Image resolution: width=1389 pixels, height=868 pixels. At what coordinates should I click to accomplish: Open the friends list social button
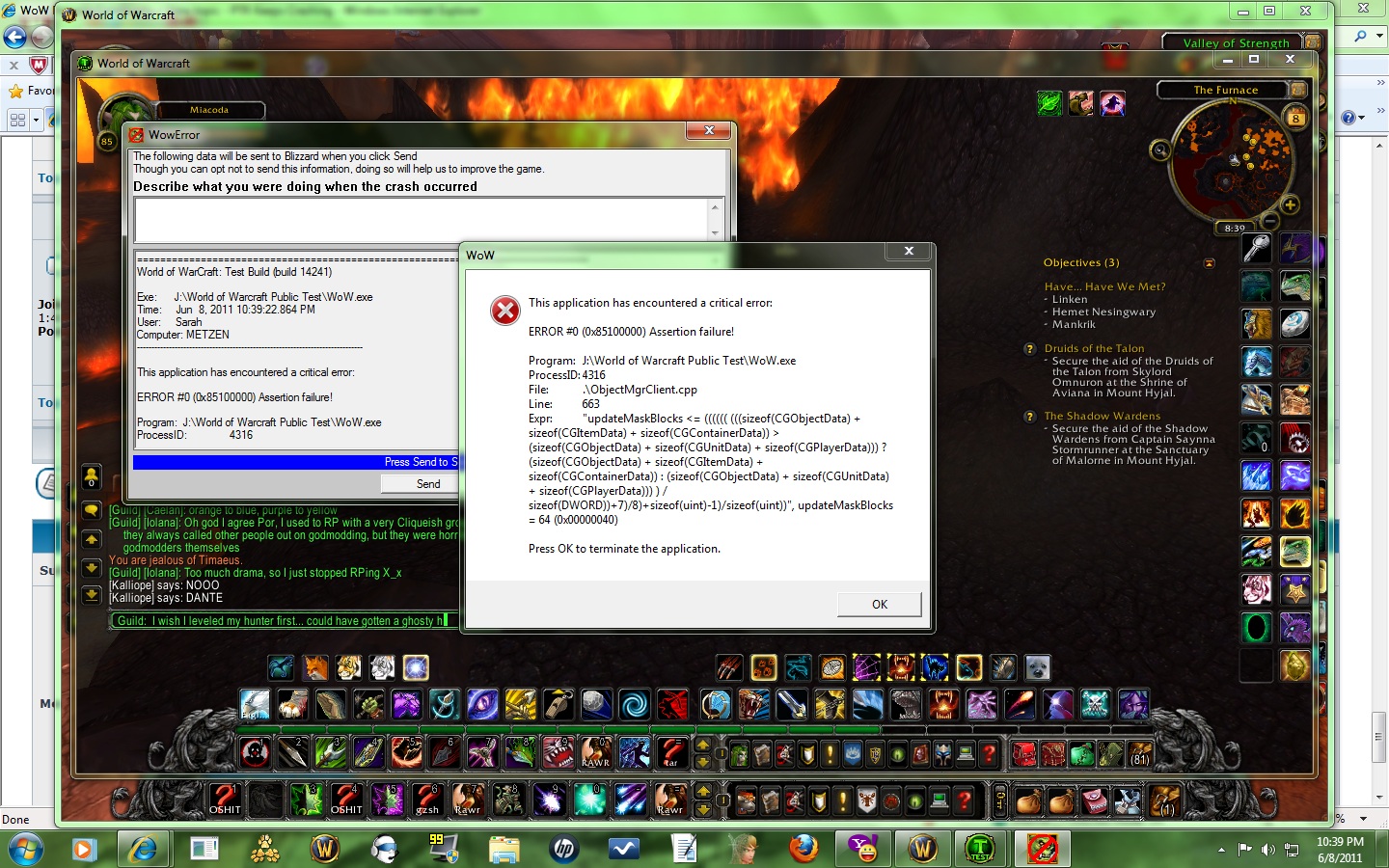(x=91, y=476)
